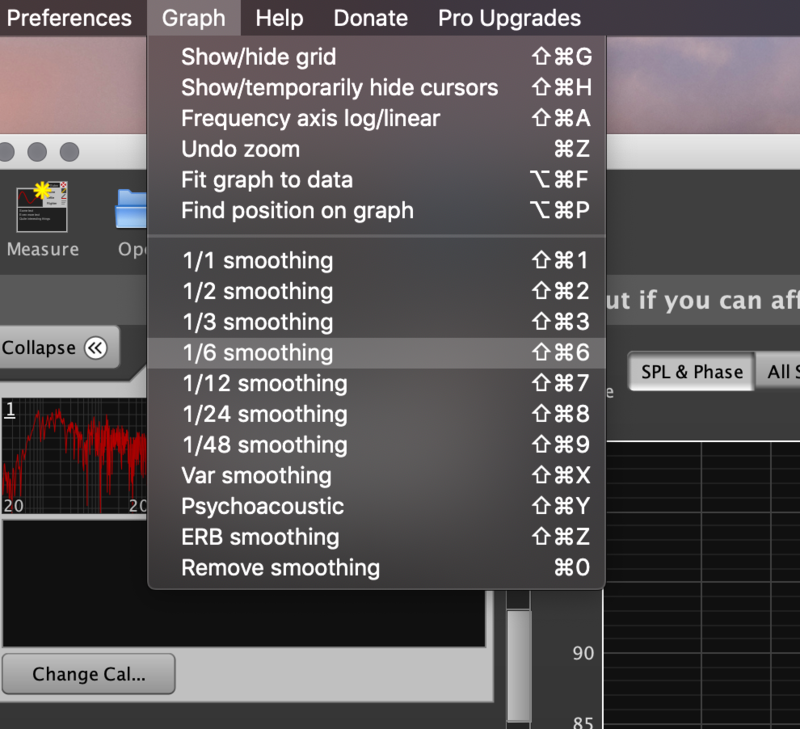Select the SPL & Phase tab
Screen dimensions: 800x729
pyautogui.click(x=691, y=372)
